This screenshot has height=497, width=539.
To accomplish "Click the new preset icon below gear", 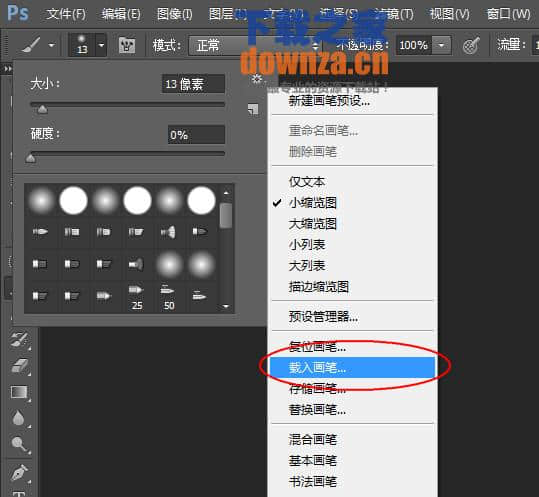I will click(253, 109).
